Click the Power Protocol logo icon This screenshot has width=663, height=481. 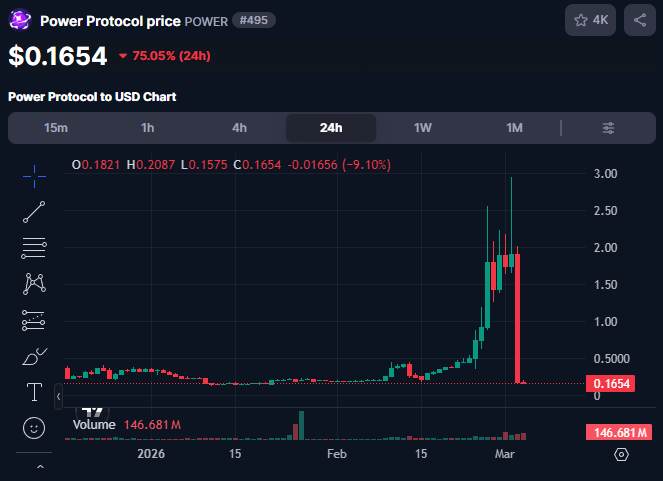point(20,20)
